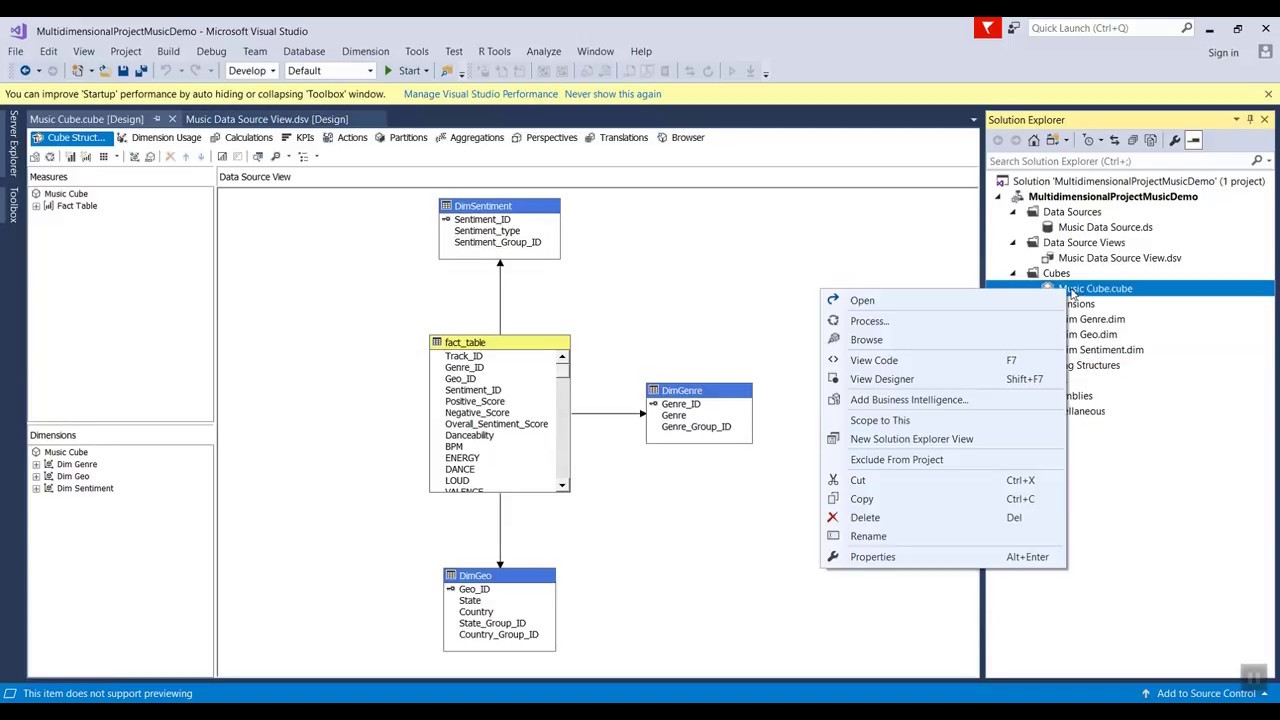The width and height of the screenshot is (1280, 720).
Task: Click the Solution Explorer search magnifier icon
Action: pyautogui.click(x=1257, y=161)
